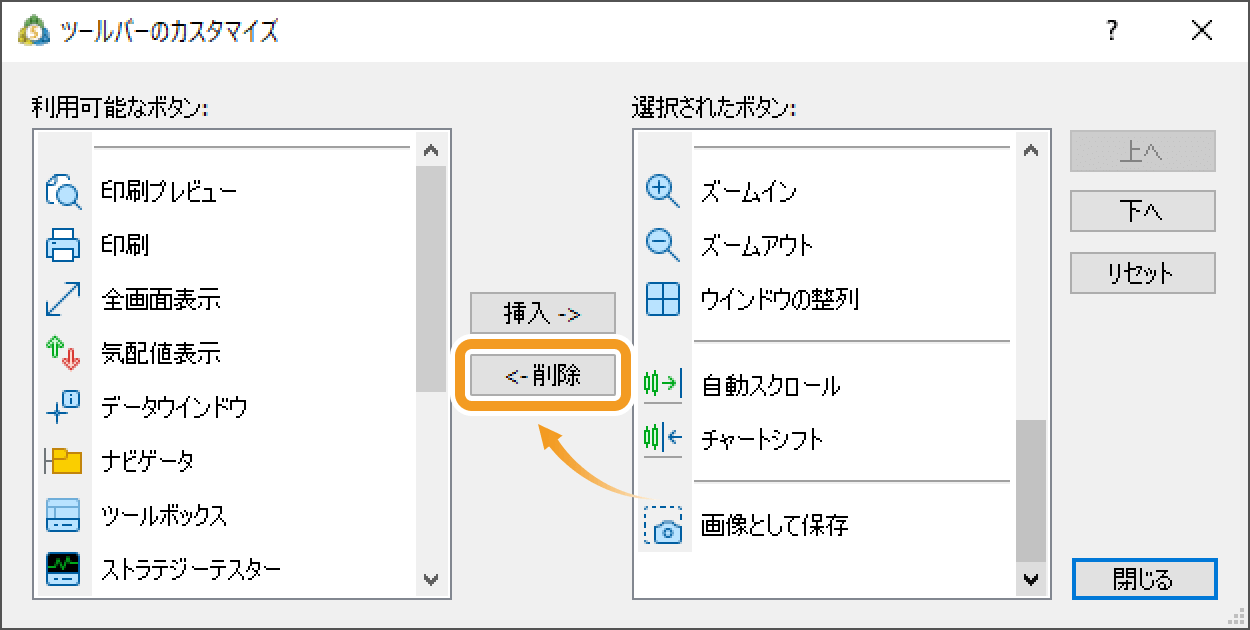The image size is (1250, 630).
Task: Click the selected buttons list scrollbar thumb
Action: click(1031, 491)
